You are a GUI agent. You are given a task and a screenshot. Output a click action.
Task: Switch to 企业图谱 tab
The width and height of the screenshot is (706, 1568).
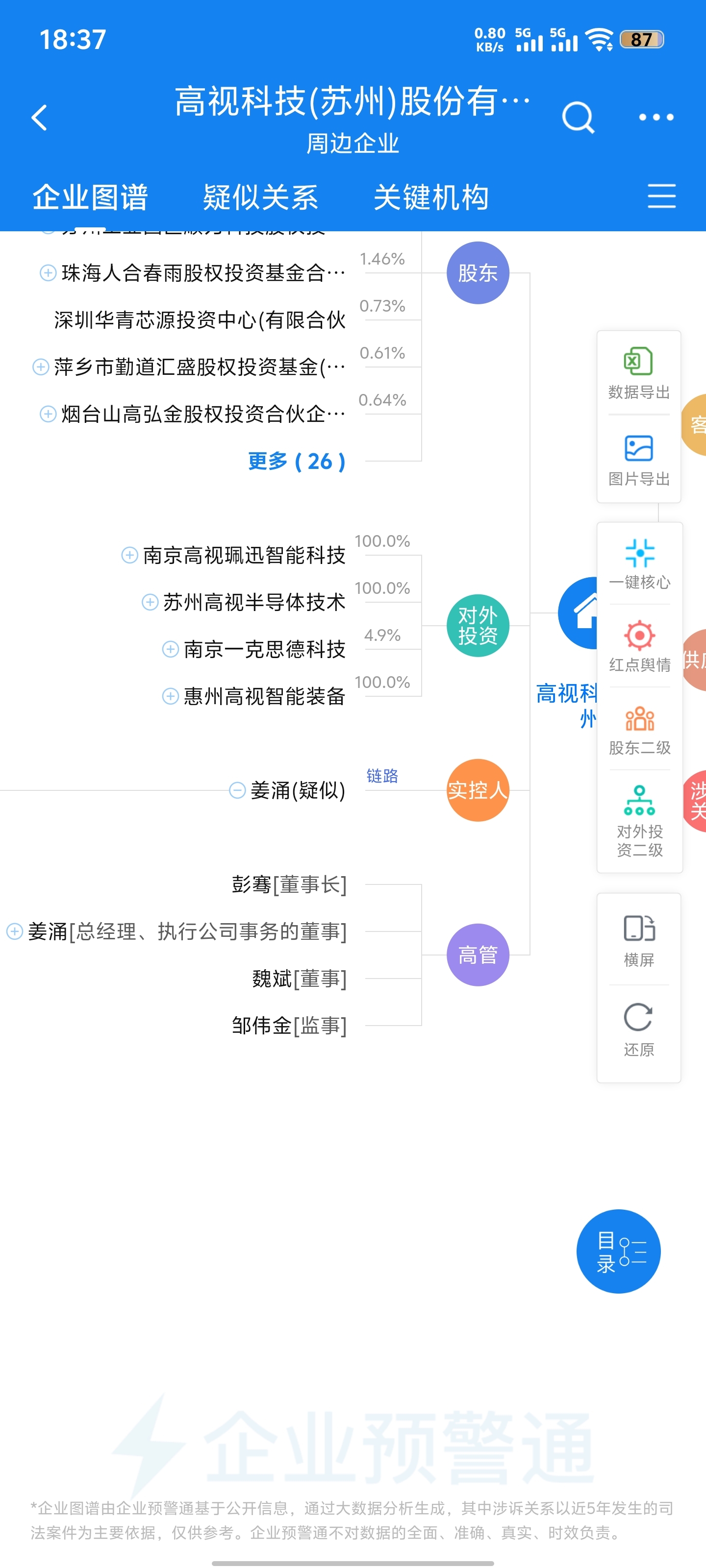click(x=90, y=197)
